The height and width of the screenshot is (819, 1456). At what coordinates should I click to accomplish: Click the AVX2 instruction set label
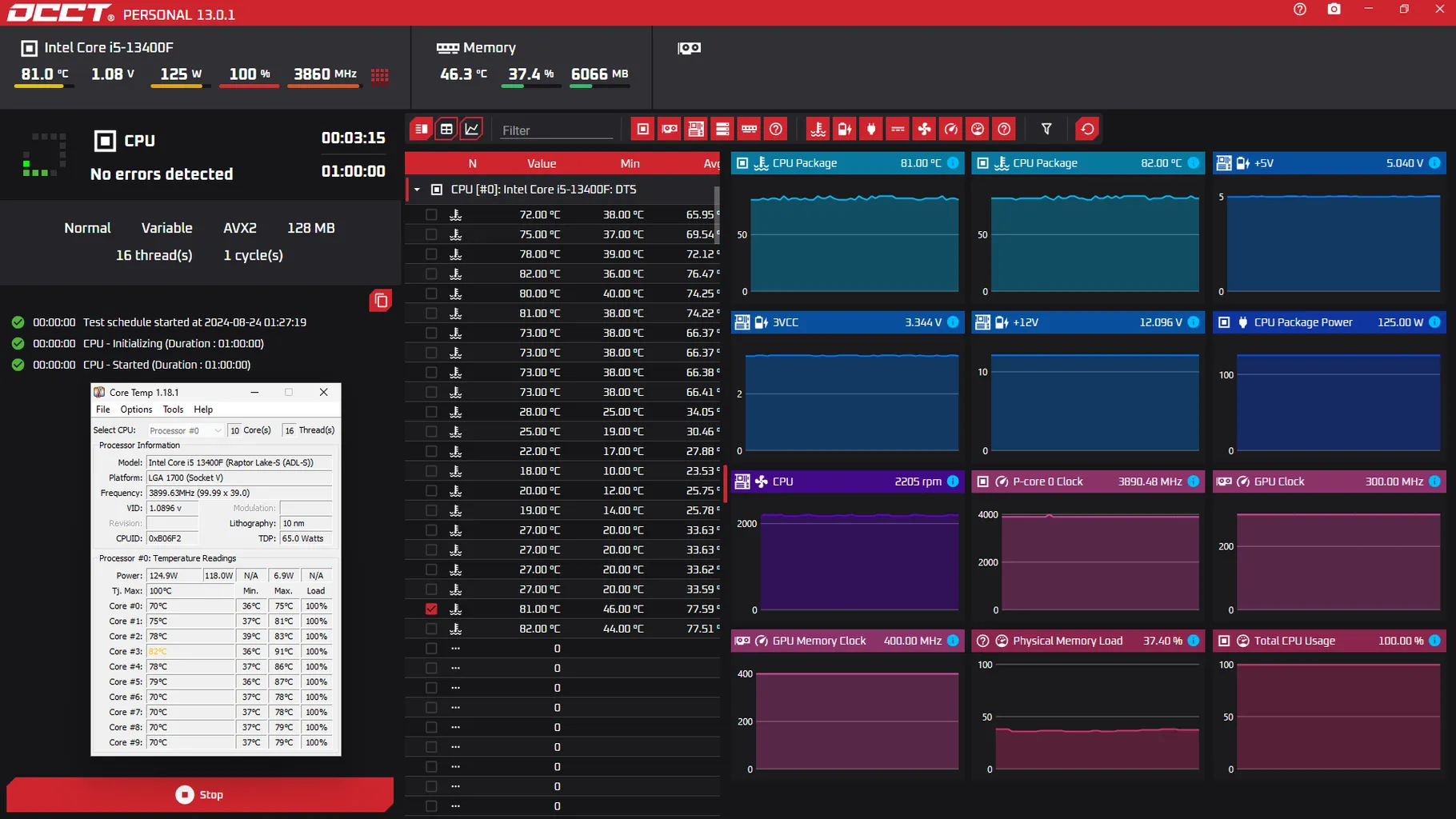(240, 228)
